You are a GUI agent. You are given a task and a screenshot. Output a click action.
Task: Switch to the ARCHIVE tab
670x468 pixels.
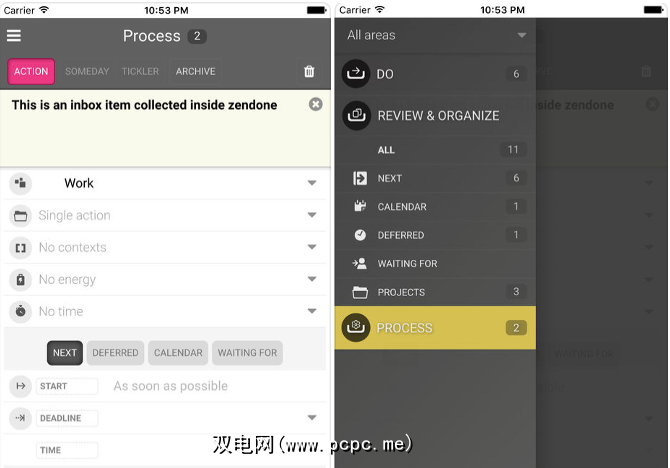coord(195,71)
